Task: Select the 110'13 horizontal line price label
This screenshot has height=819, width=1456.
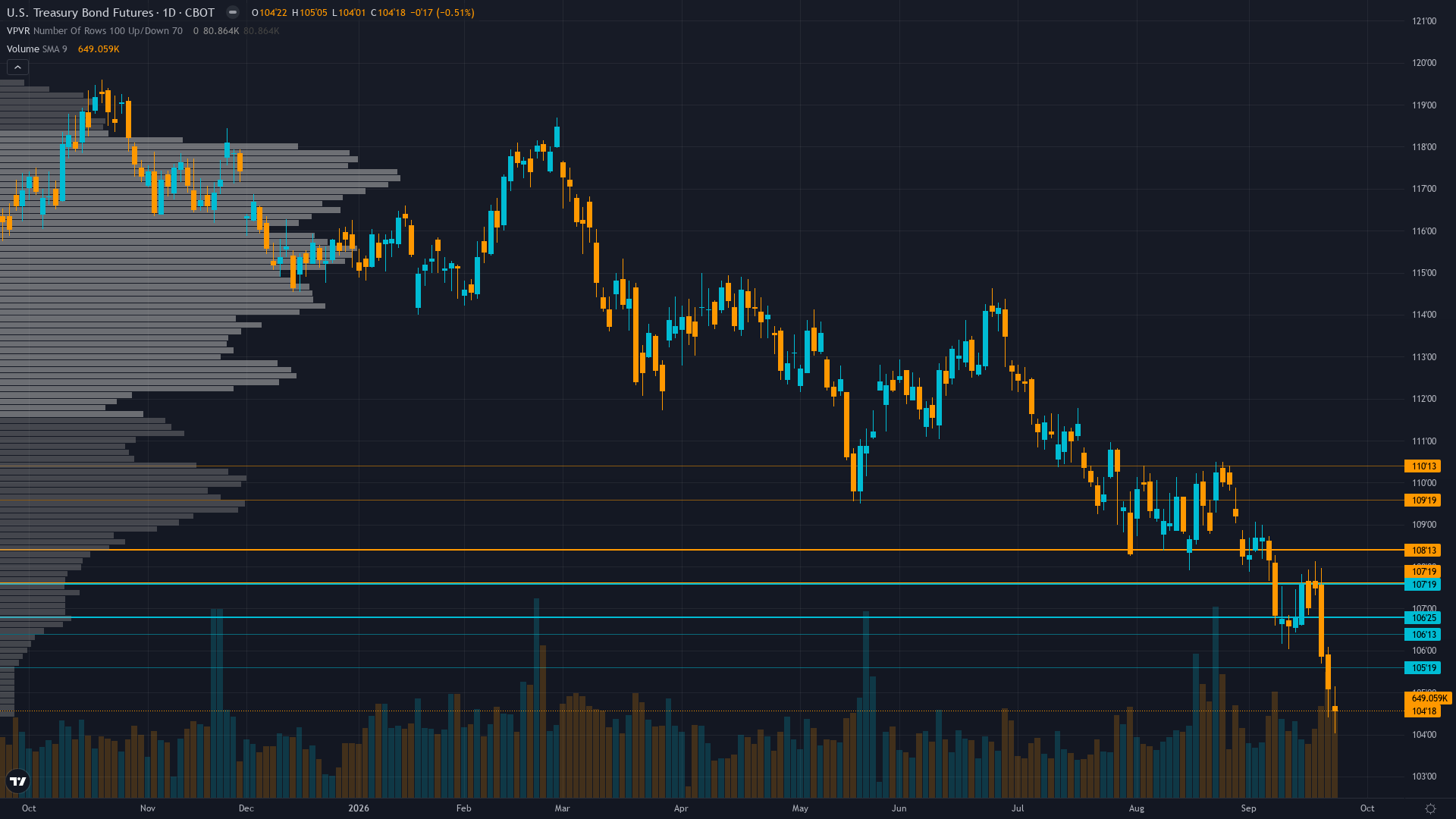Action: pos(1423,466)
